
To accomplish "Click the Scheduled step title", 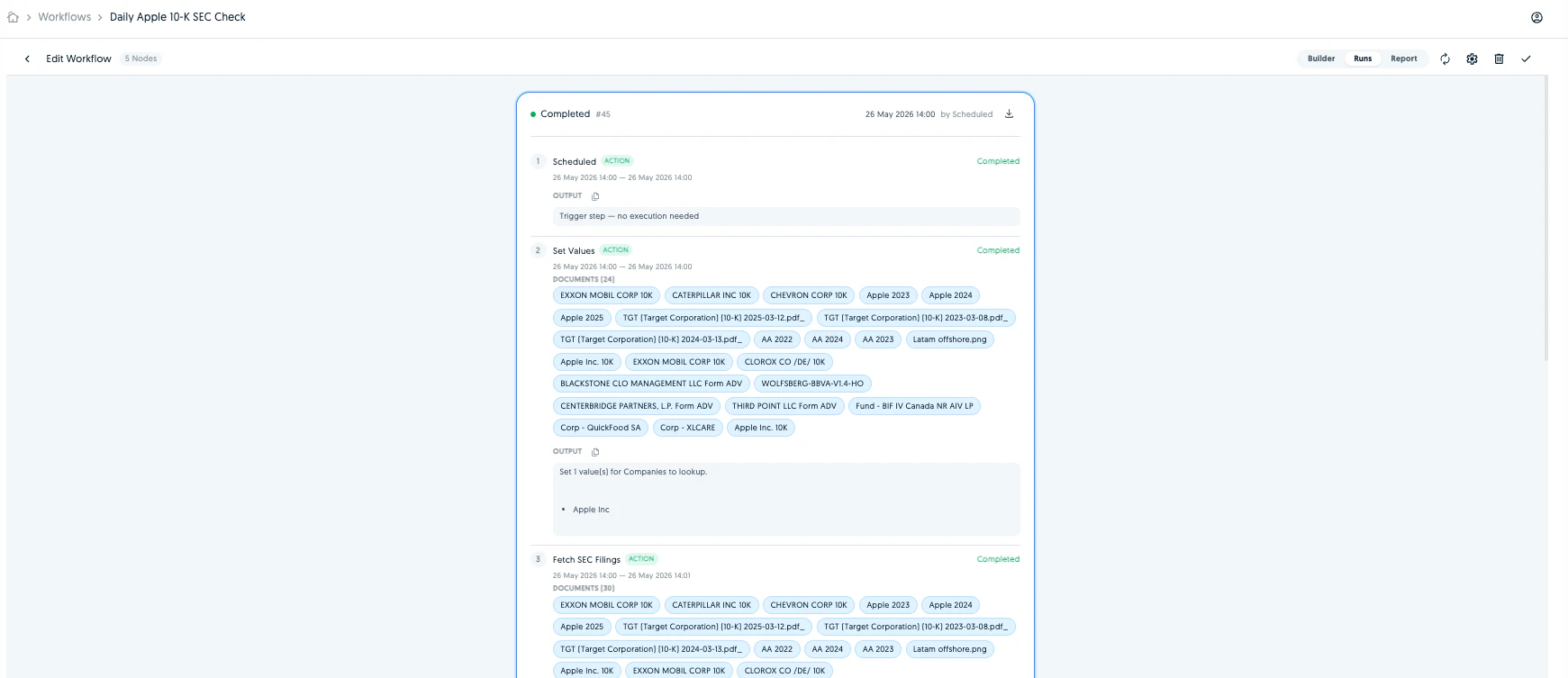I will tap(574, 162).
